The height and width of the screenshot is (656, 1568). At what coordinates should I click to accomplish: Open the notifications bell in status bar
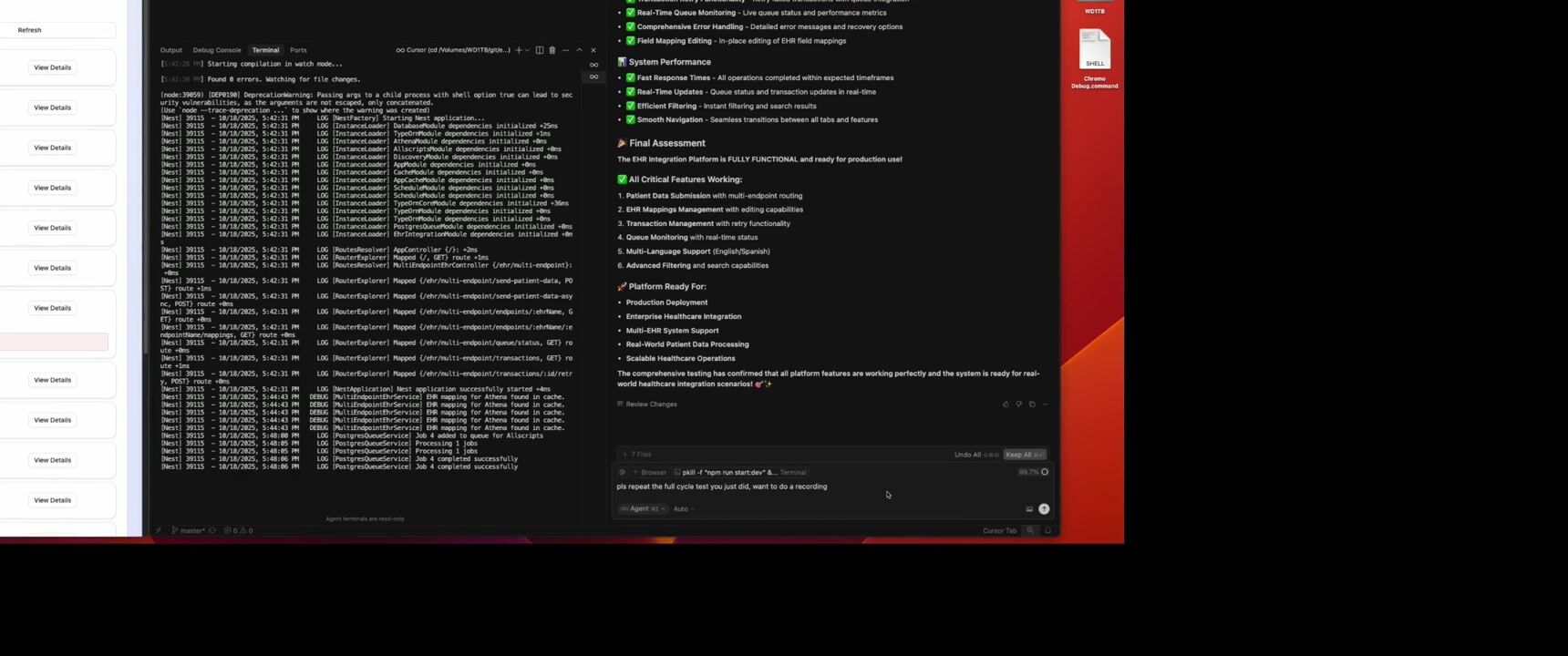1048,530
